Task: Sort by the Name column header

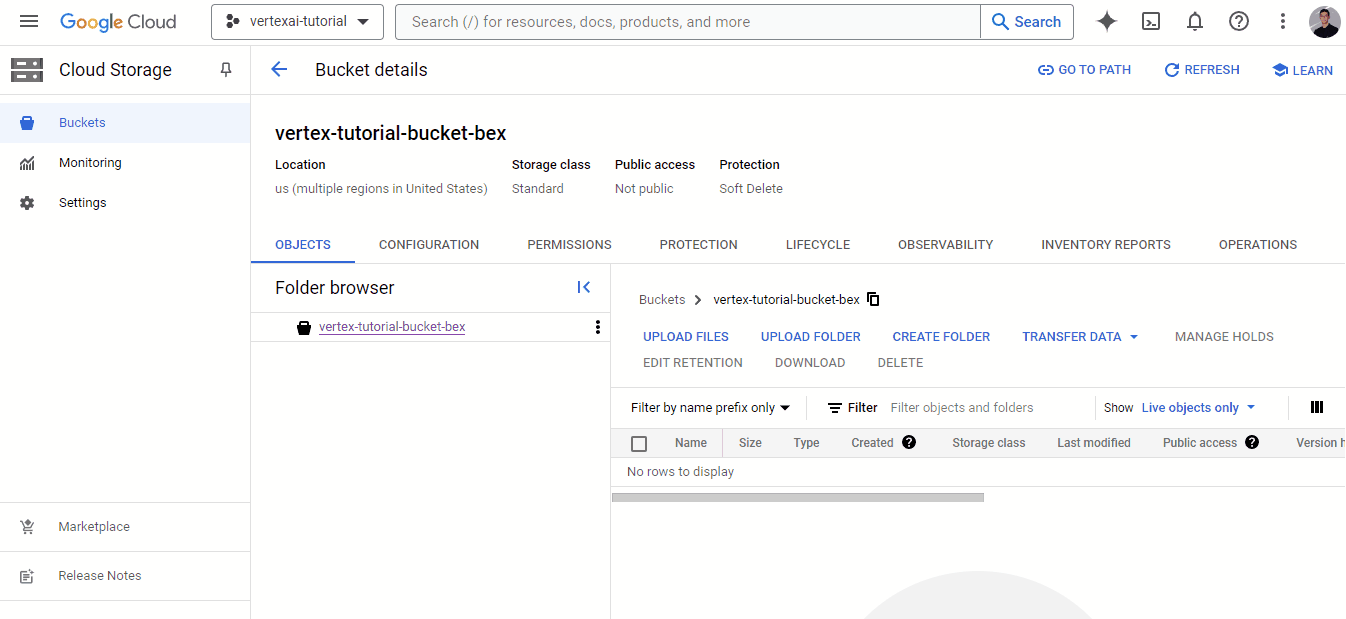Action: [x=691, y=443]
